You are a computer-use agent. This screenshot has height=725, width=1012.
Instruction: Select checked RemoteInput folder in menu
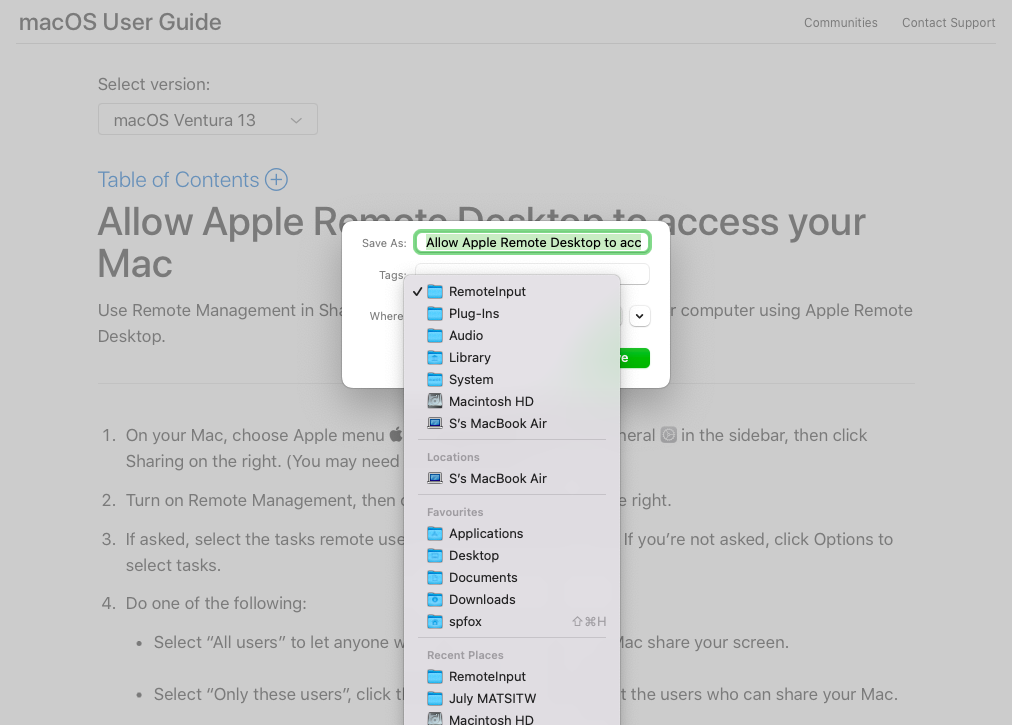512,292
